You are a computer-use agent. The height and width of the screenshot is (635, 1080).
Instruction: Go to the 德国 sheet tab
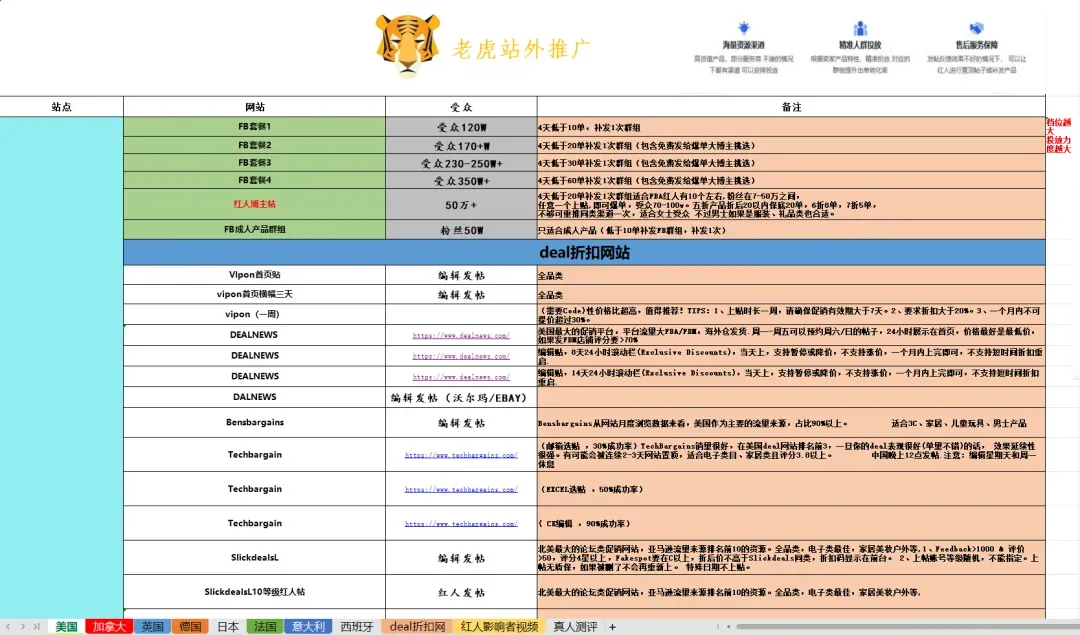[190, 627]
